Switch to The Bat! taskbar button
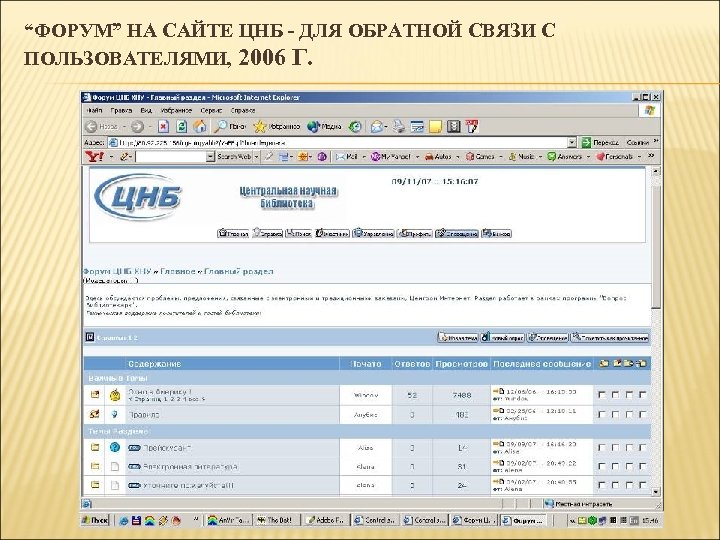 point(277,520)
